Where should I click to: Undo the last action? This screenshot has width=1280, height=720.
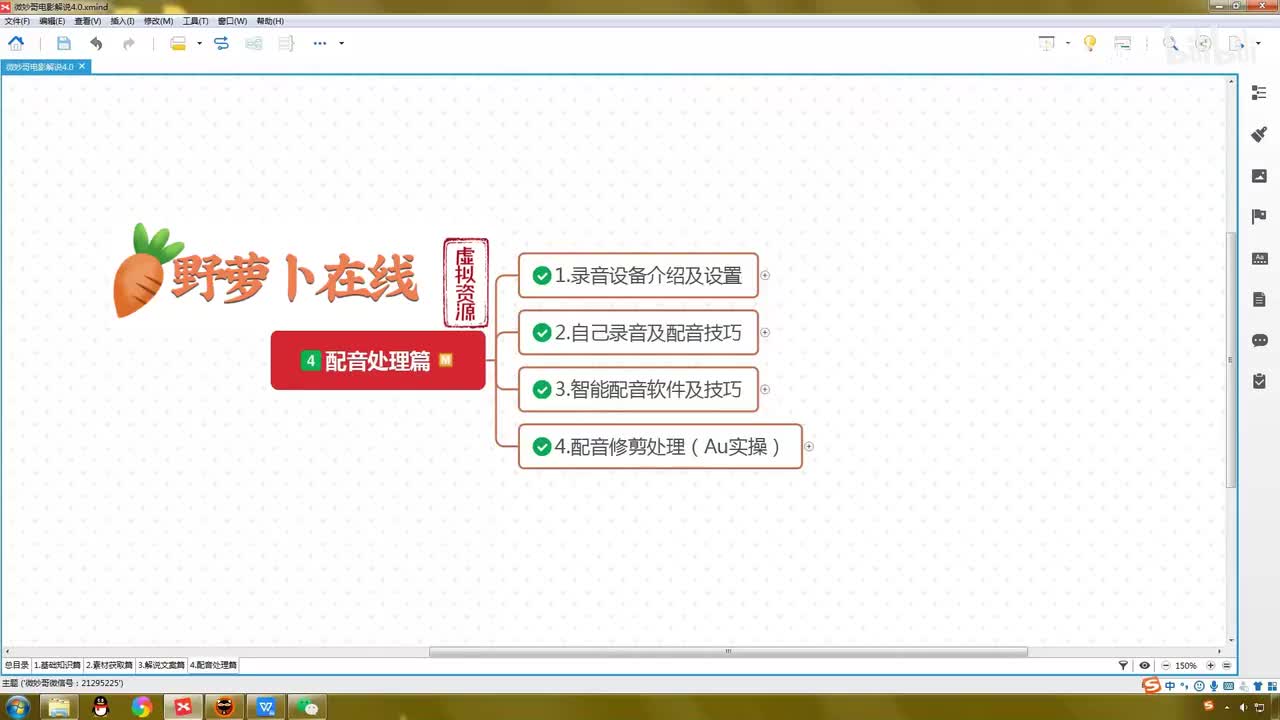click(96, 43)
